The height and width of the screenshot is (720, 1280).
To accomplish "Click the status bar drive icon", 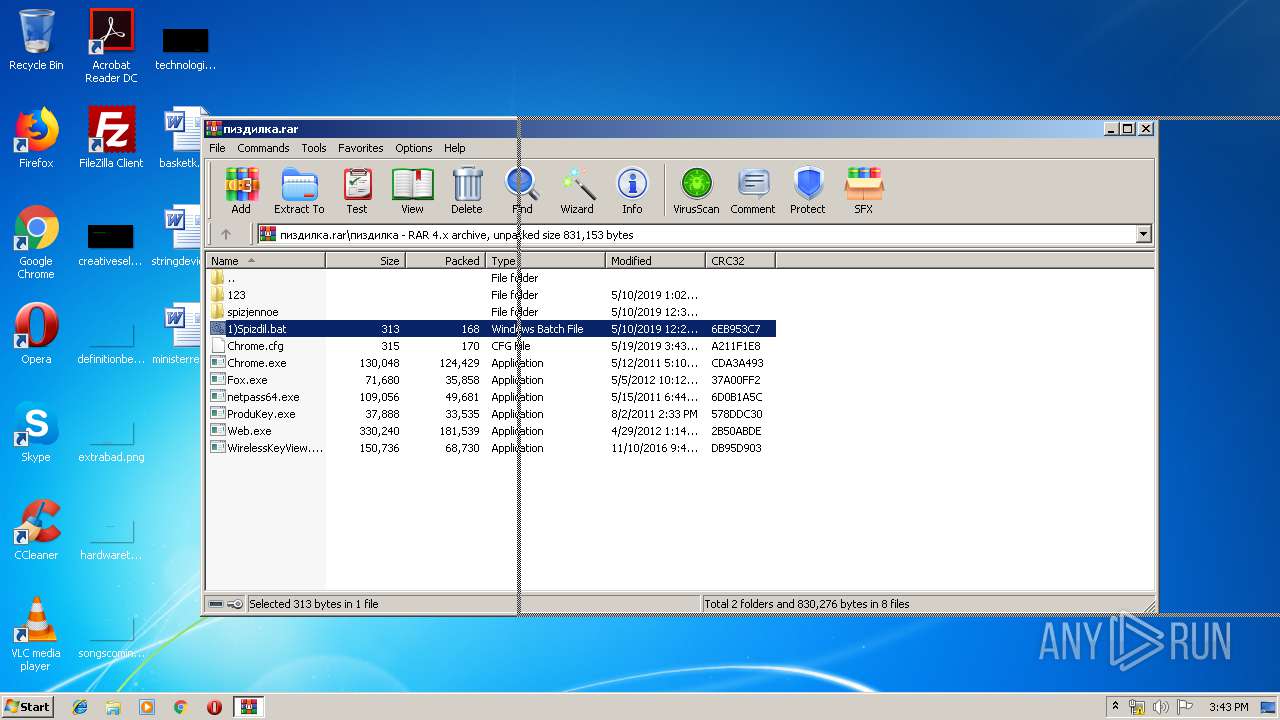I will point(218,604).
